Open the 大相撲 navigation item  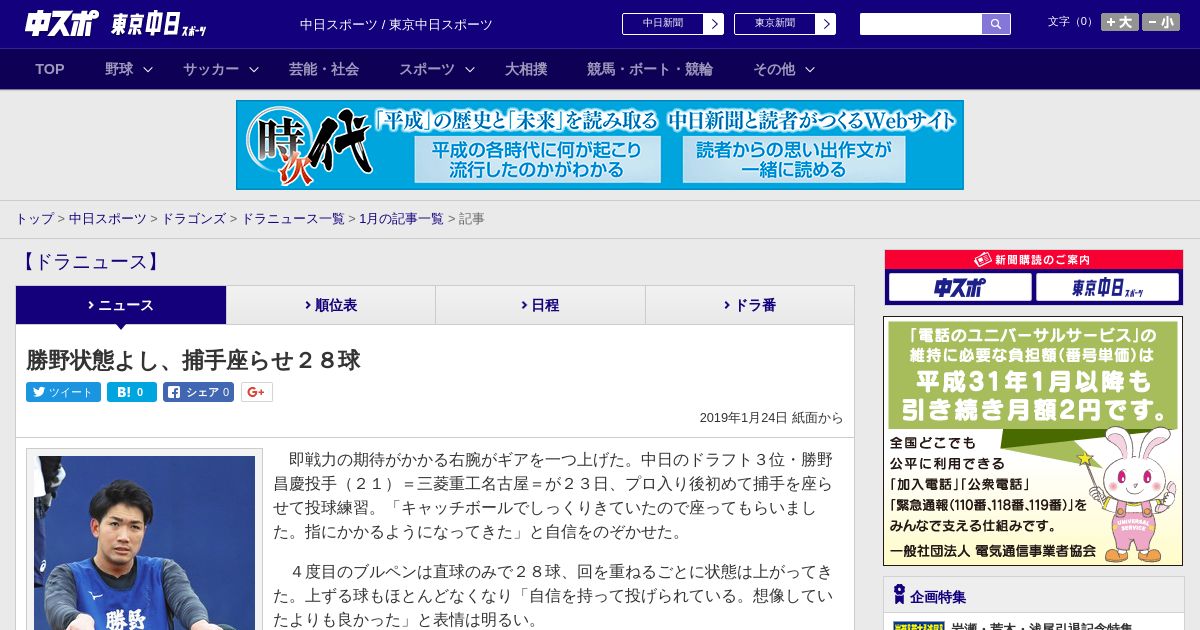pyautogui.click(x=526, y=69)
